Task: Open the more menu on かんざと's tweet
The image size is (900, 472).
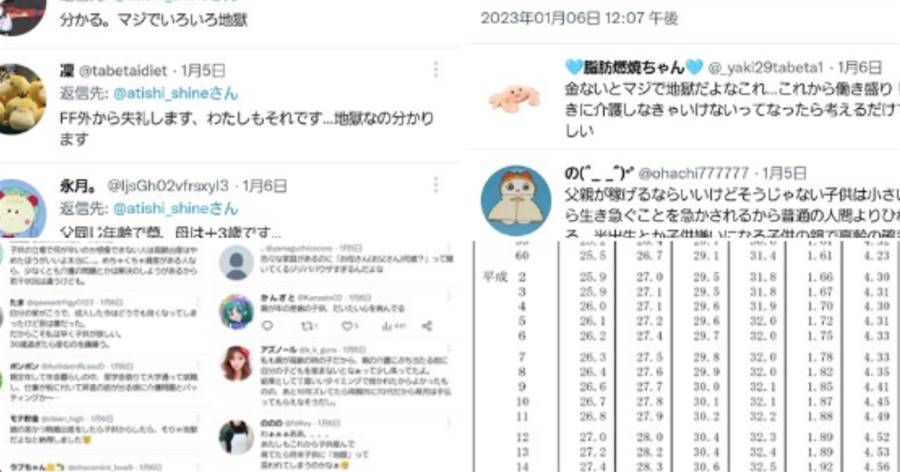Action: pos(448,297)
